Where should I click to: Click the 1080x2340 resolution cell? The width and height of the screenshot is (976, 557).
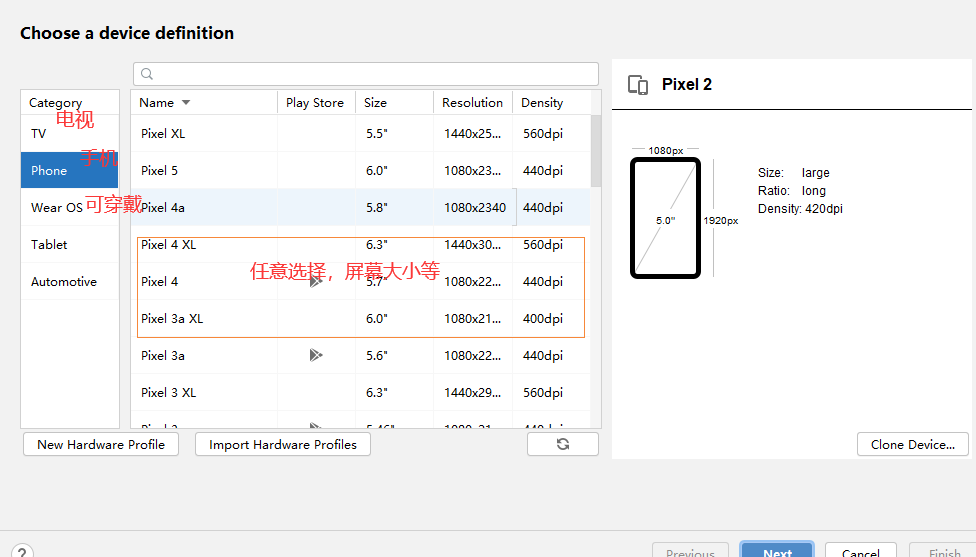point(475,207)
